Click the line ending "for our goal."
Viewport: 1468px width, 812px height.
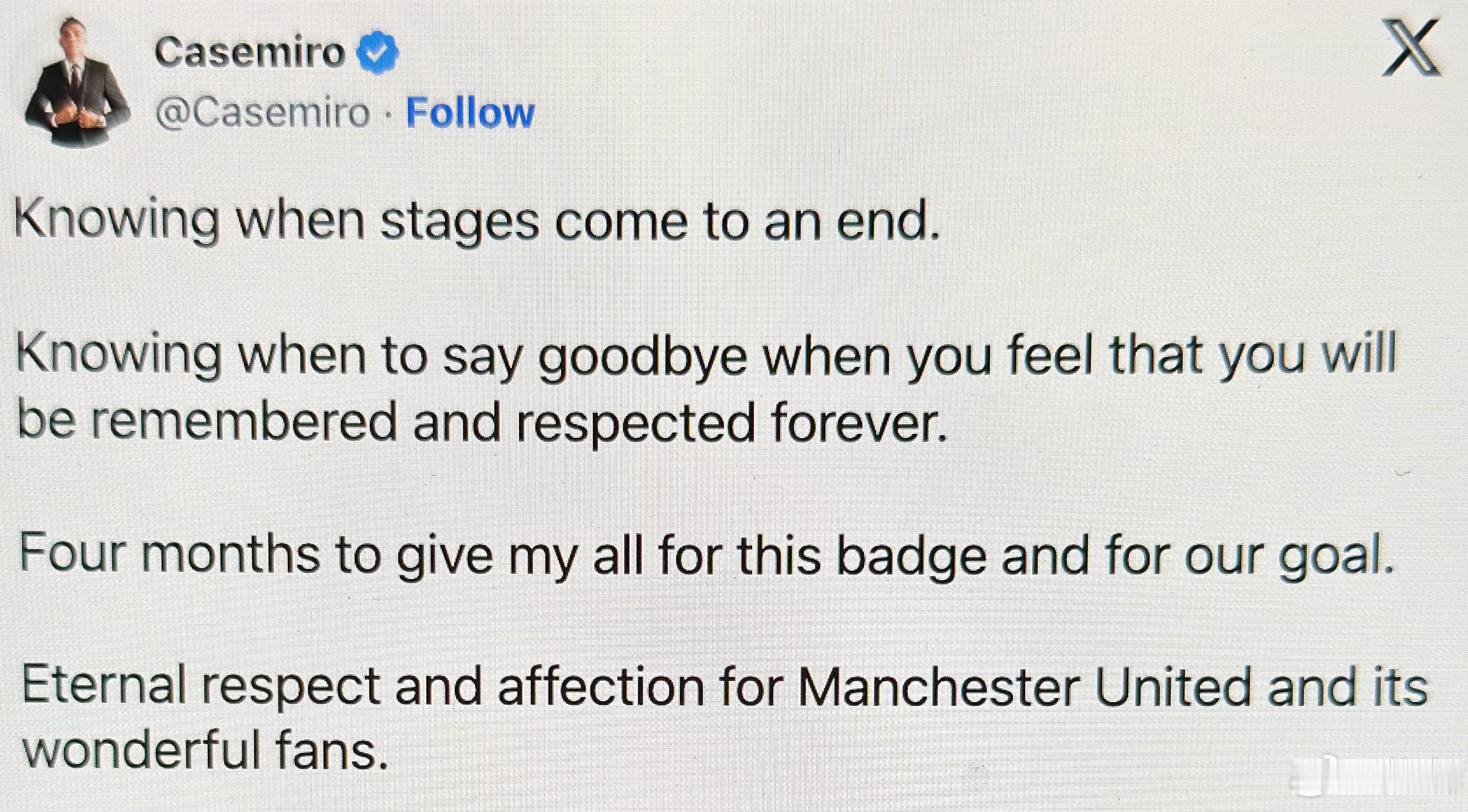[707, 555]
